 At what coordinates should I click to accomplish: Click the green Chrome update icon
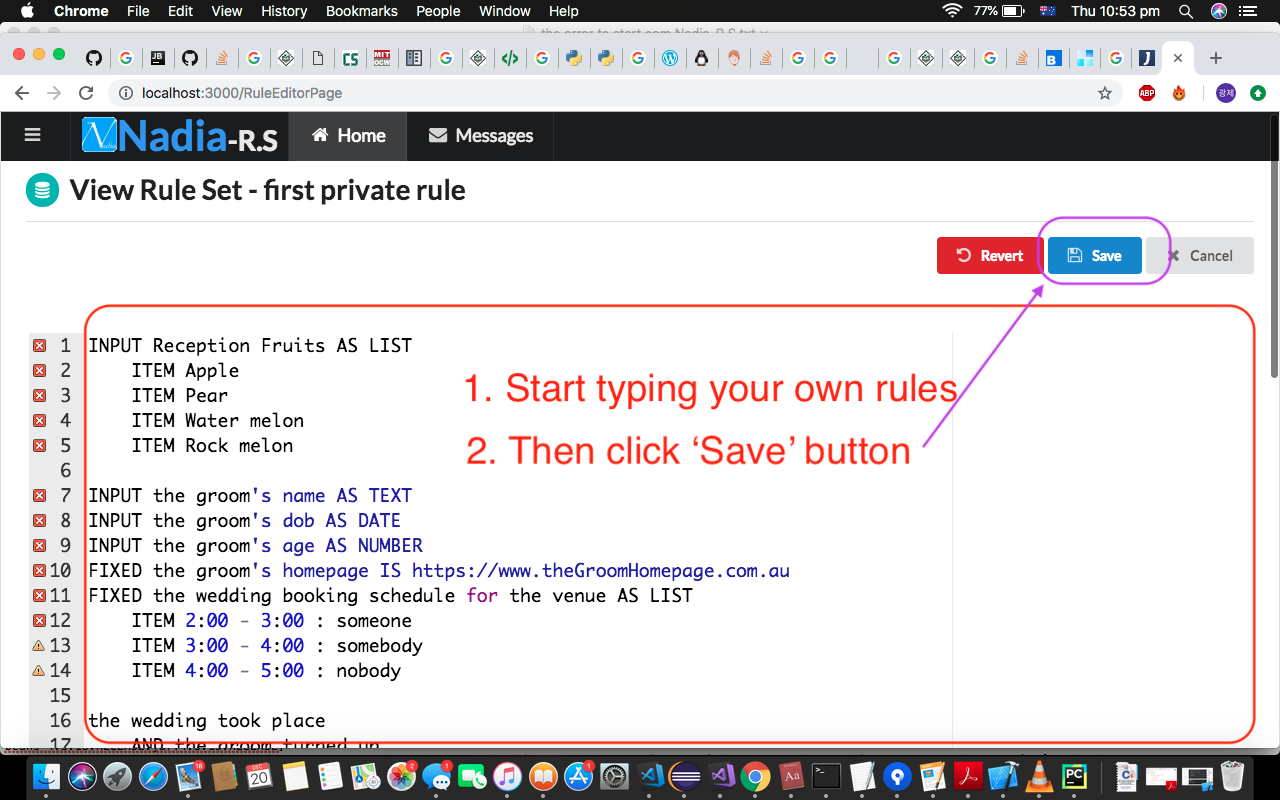(x=1257, y=93)
